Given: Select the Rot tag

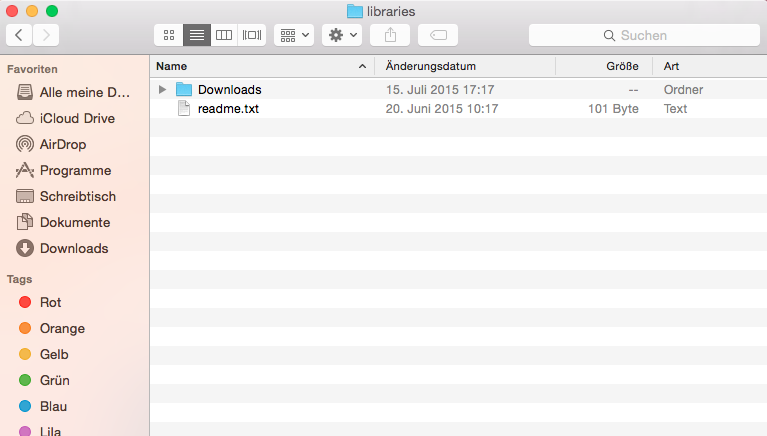Looking at the screenshot, I should (74, 302).
